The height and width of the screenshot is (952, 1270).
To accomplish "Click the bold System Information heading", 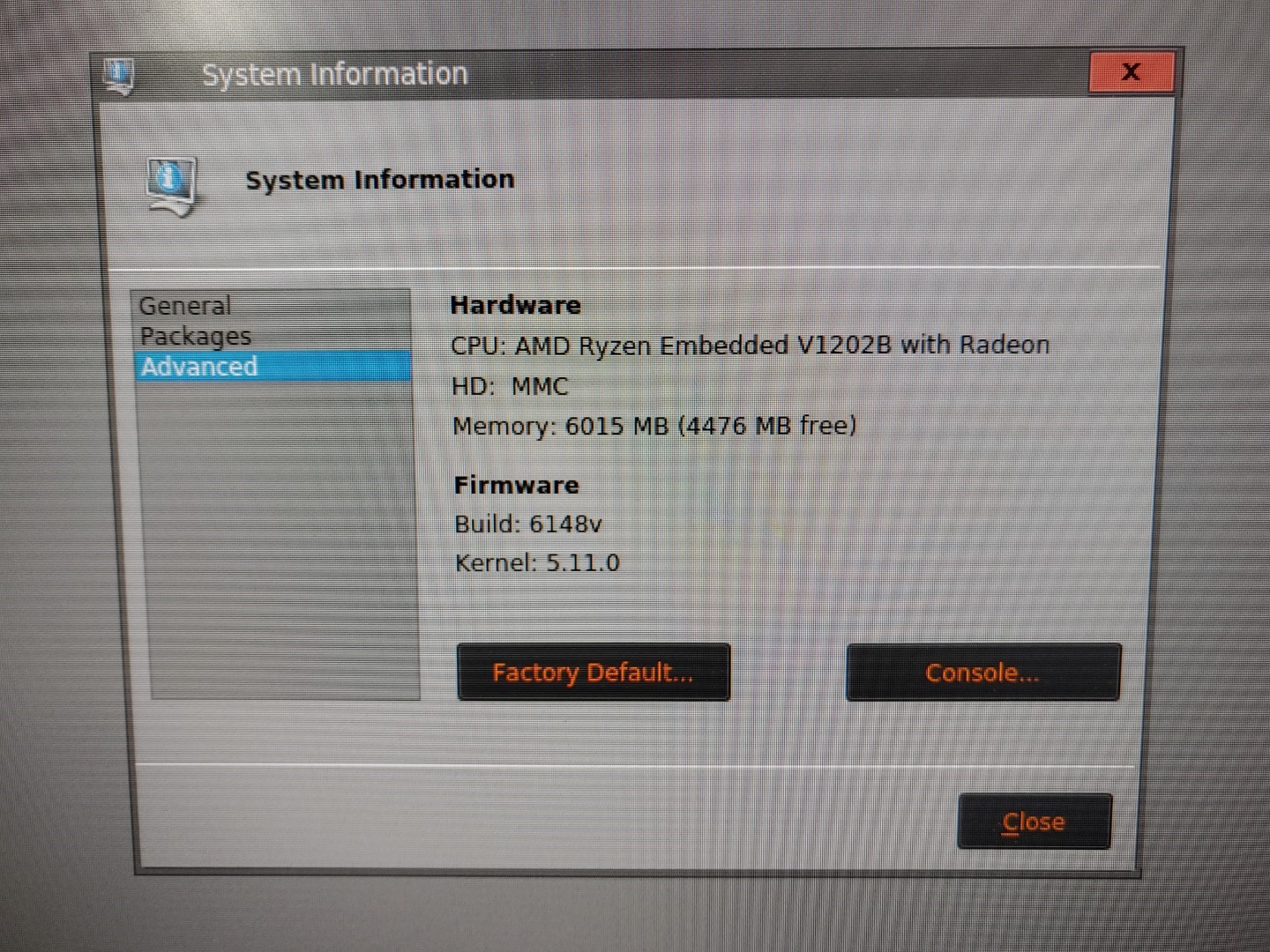I will [380, 180].
